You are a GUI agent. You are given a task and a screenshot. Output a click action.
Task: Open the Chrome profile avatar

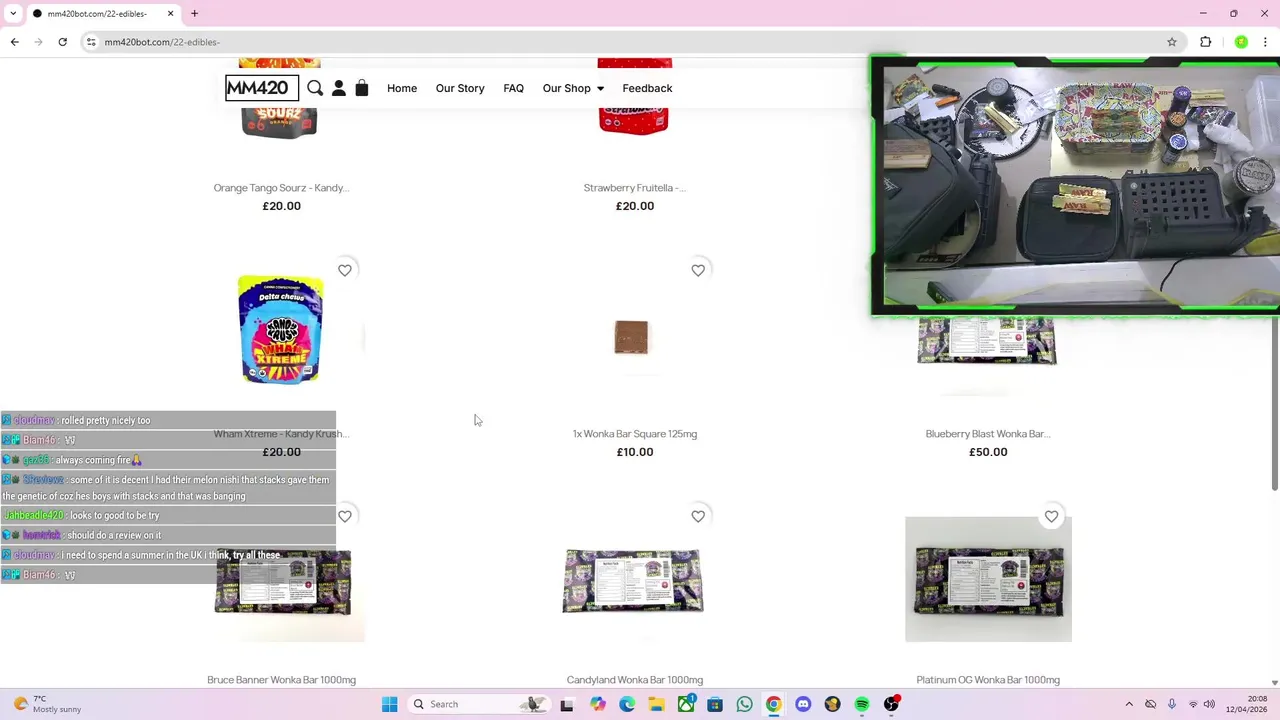[x=1241, y=42]
